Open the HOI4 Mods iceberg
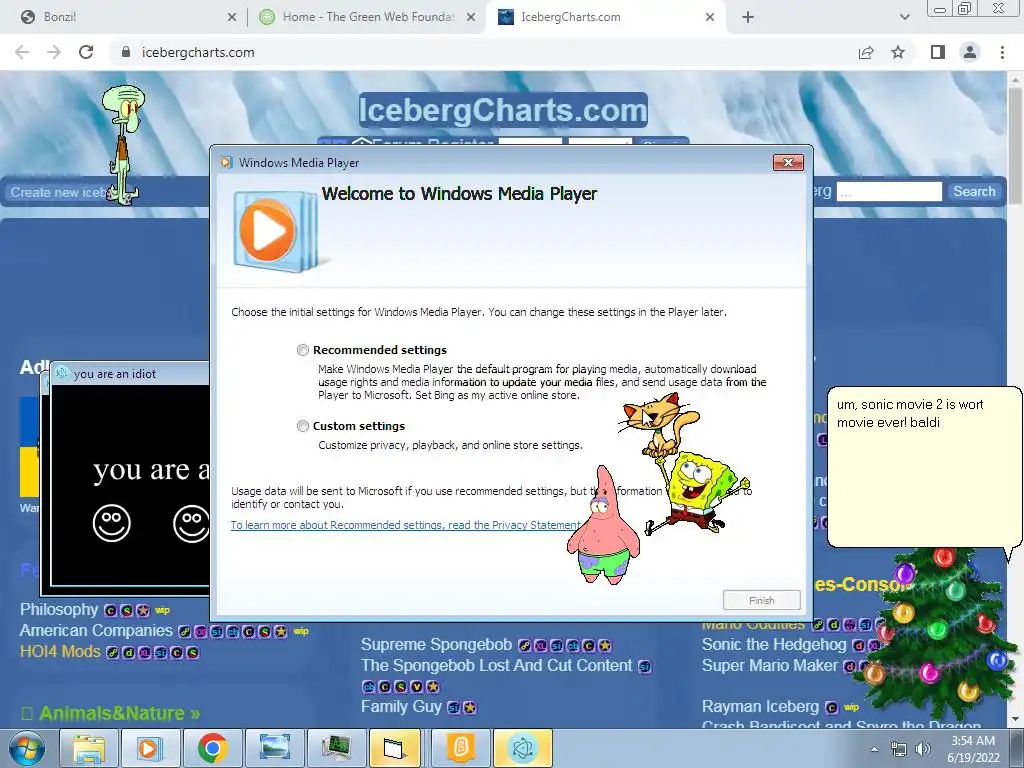1024x768 pixels. [x=60, y=652]
